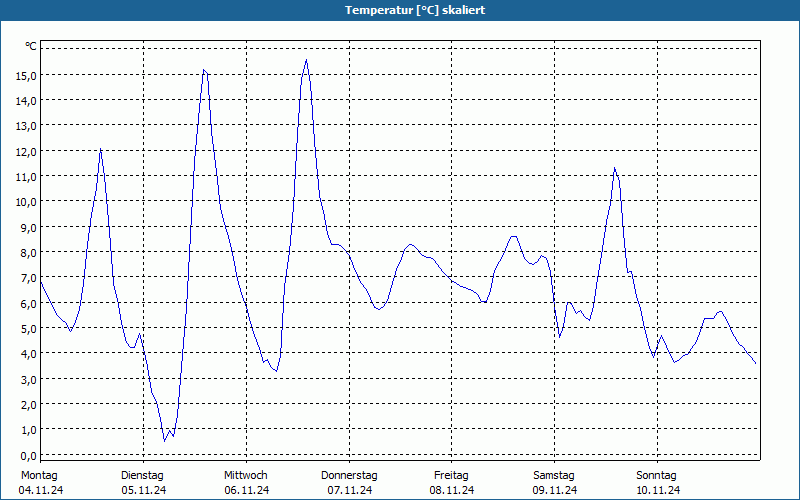Click the 13,0 axis value

pyautogui.click(x=26, y=126)
